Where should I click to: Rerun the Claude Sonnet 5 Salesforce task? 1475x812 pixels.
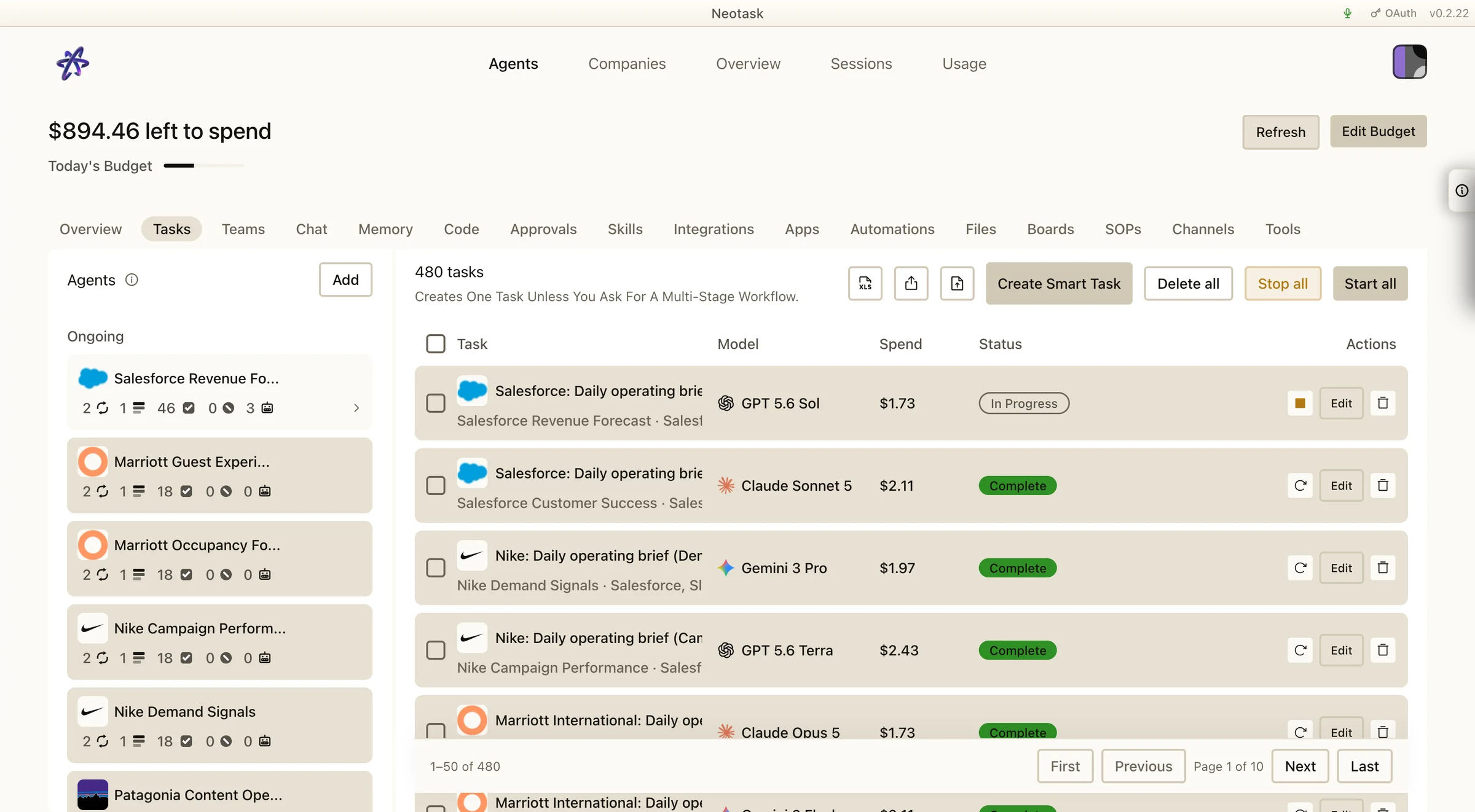(x=1300, y=486)
